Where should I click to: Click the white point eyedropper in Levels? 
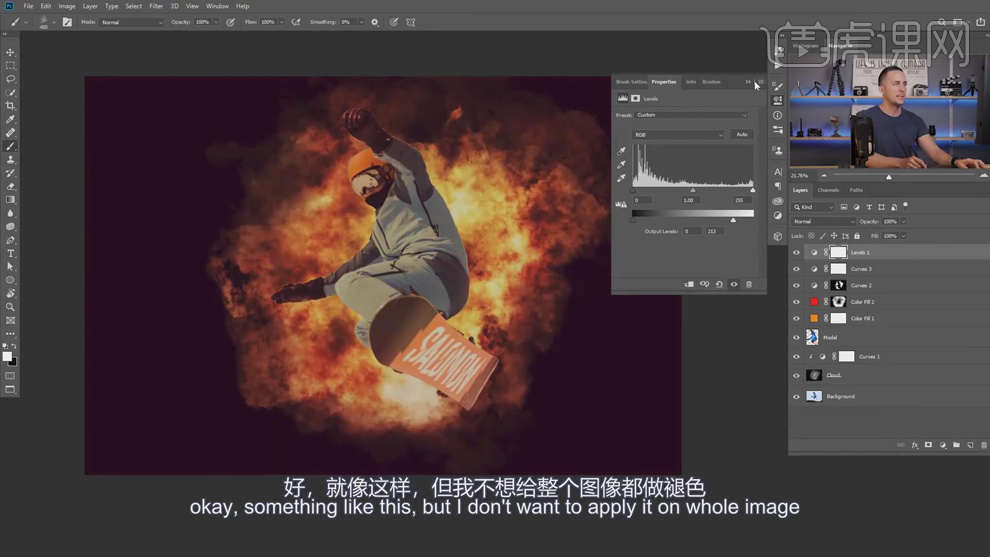pyautogui.click(x=621, y=178)
